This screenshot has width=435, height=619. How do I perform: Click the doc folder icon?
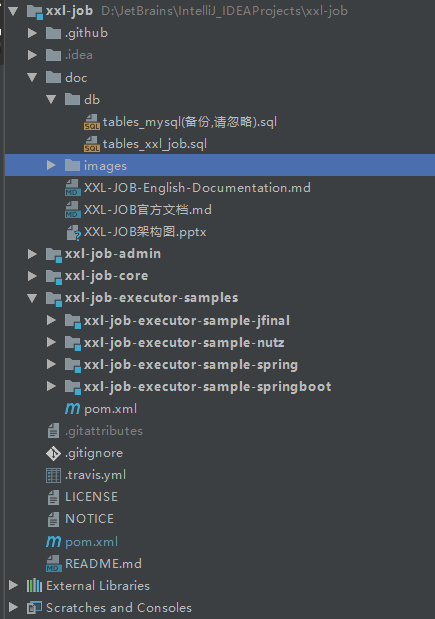pos(53,77)
